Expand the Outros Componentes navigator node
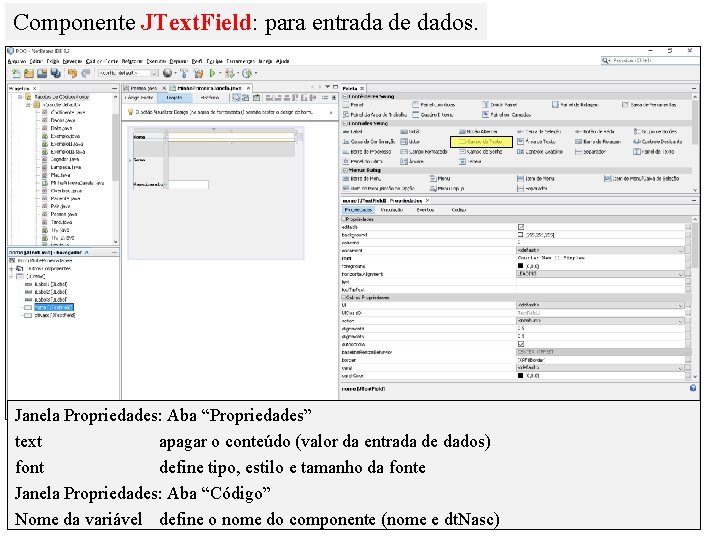The width and height of the screenshot is (720, 540). tap(11, 269)
